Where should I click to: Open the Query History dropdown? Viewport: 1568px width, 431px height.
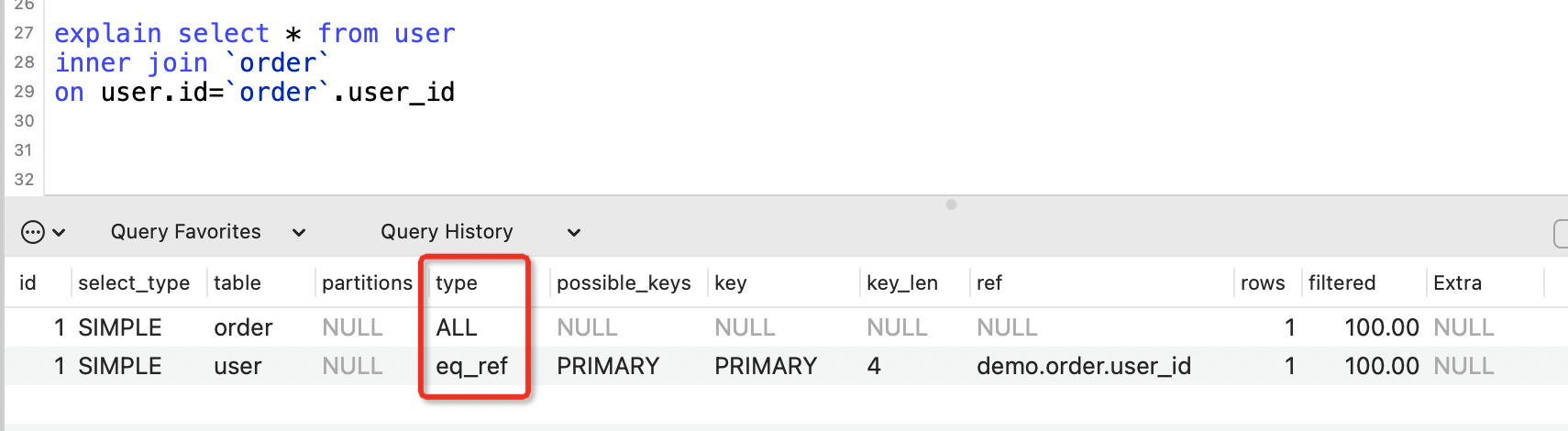480,232
